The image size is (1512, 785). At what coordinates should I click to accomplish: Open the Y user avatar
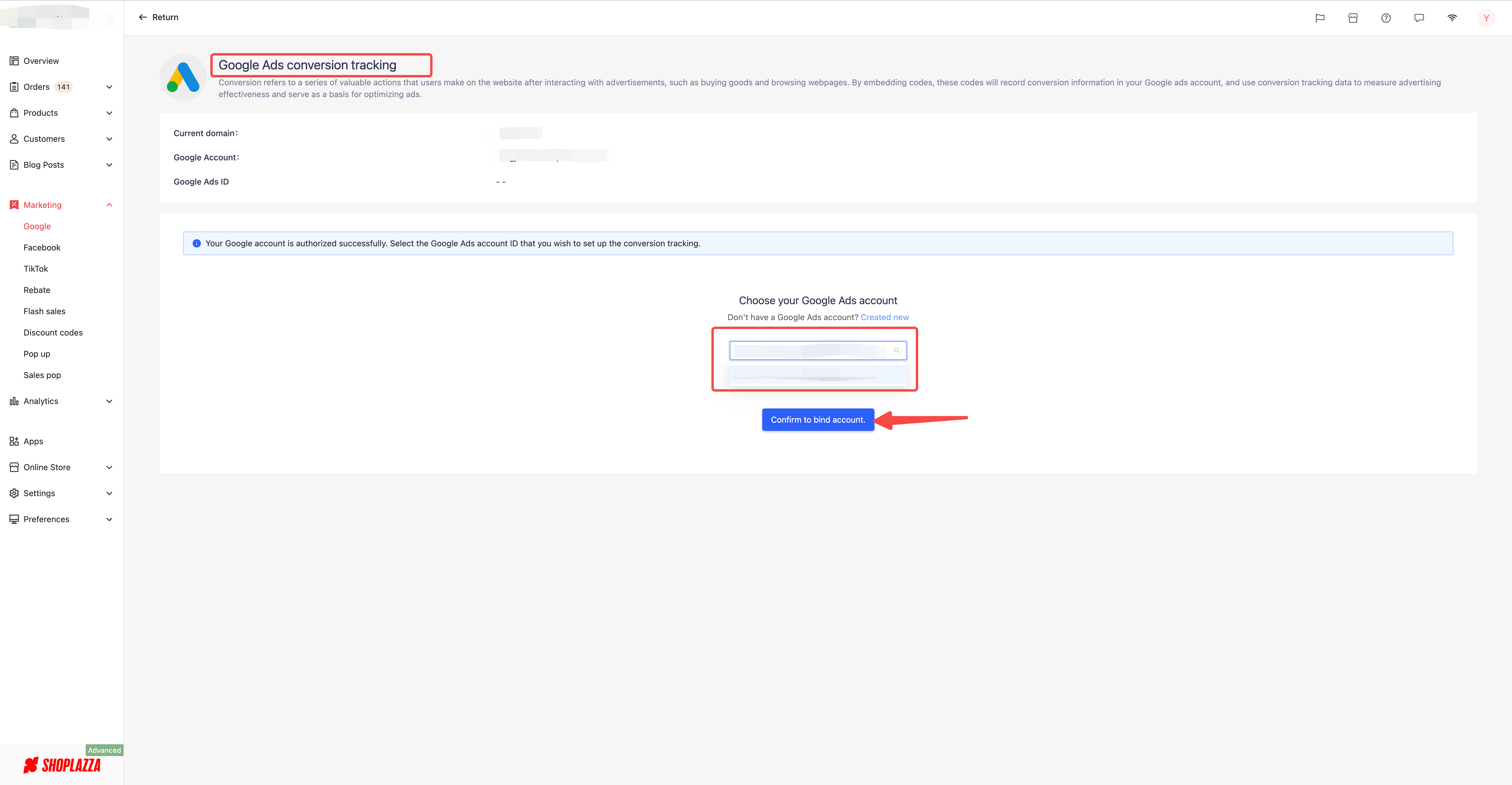[x=1486, y=18]
